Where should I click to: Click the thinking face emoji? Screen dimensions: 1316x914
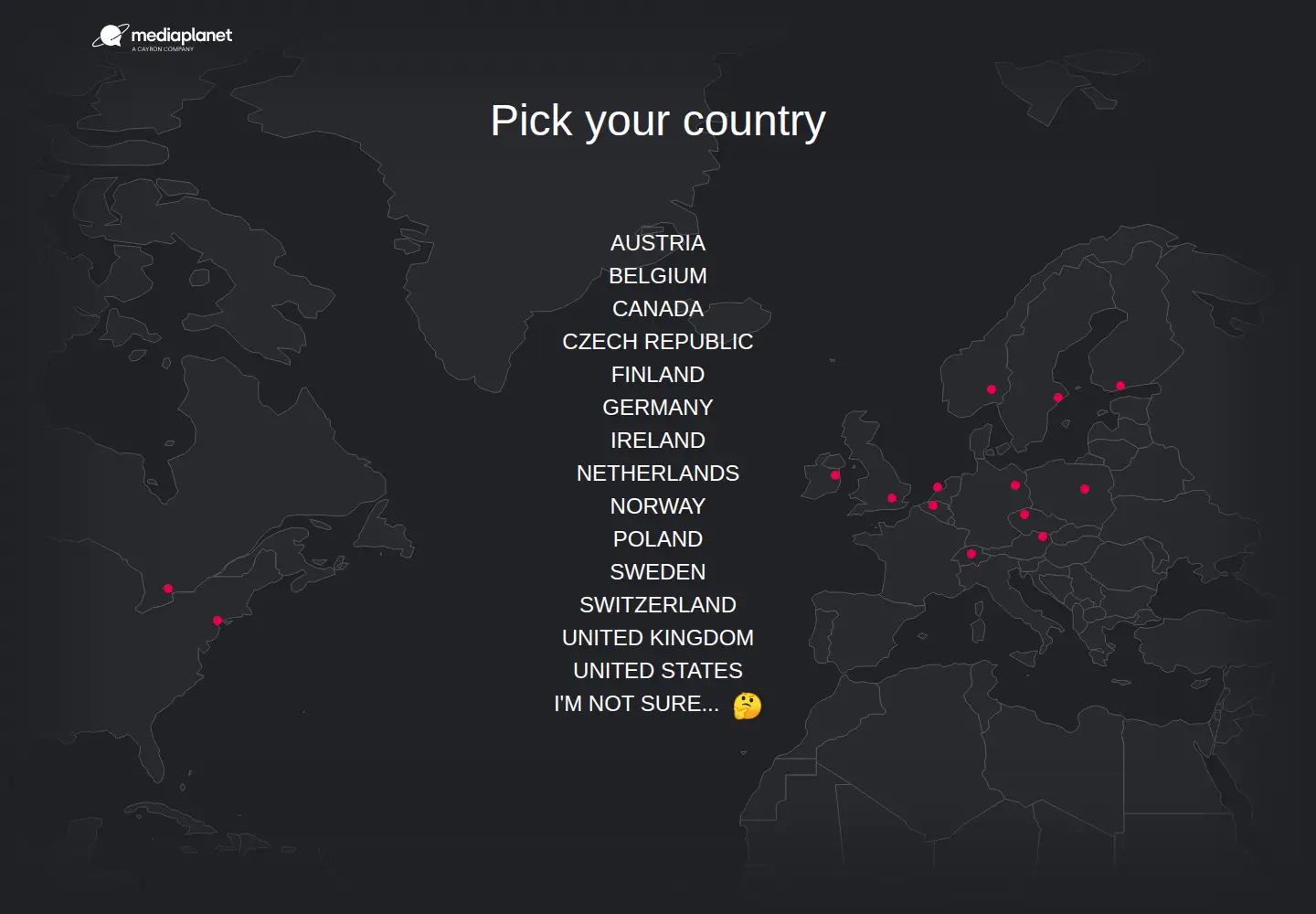click(x=747, y=706)
